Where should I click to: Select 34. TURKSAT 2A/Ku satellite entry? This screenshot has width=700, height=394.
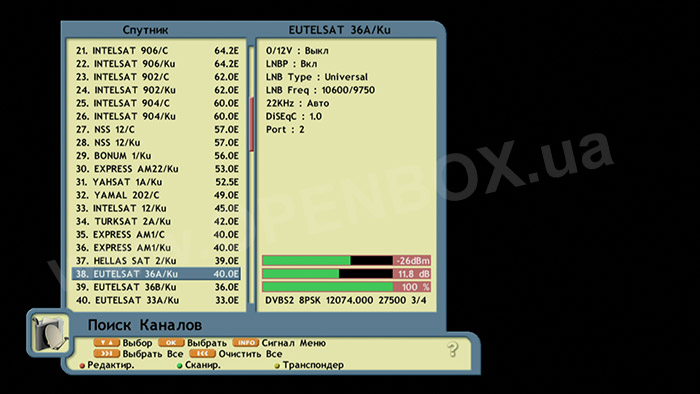click(x=156, y=221)
